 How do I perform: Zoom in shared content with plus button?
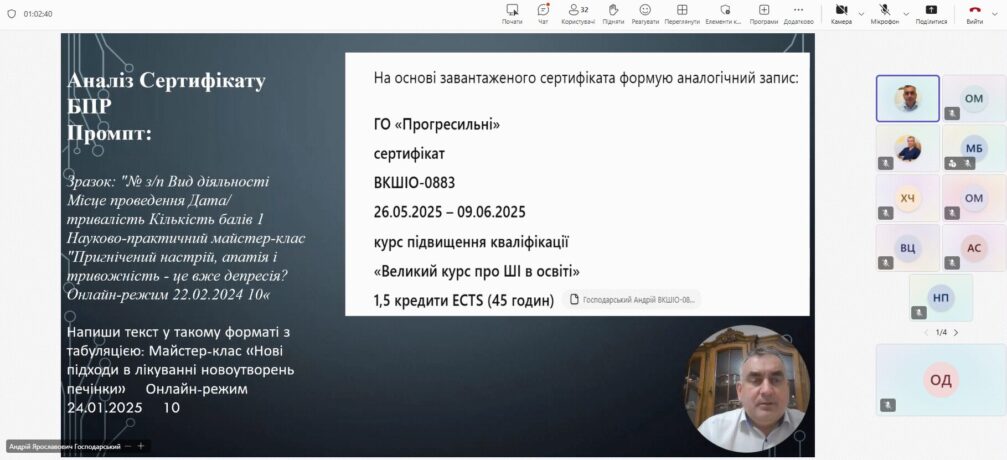(x=141, y=446)
